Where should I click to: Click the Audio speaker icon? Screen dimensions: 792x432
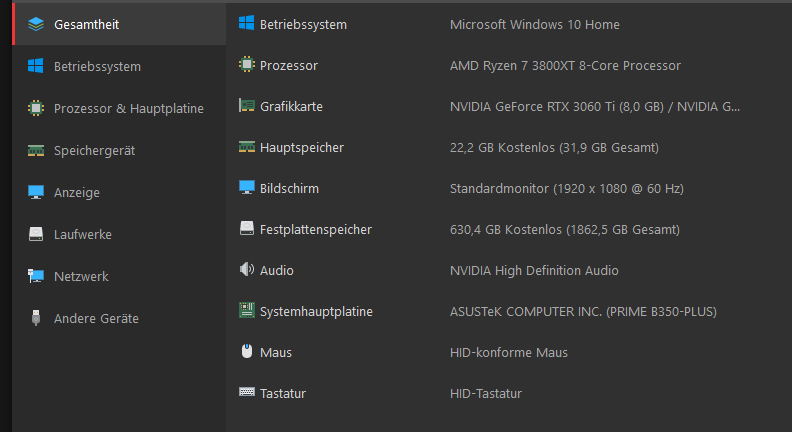(246, 269)
